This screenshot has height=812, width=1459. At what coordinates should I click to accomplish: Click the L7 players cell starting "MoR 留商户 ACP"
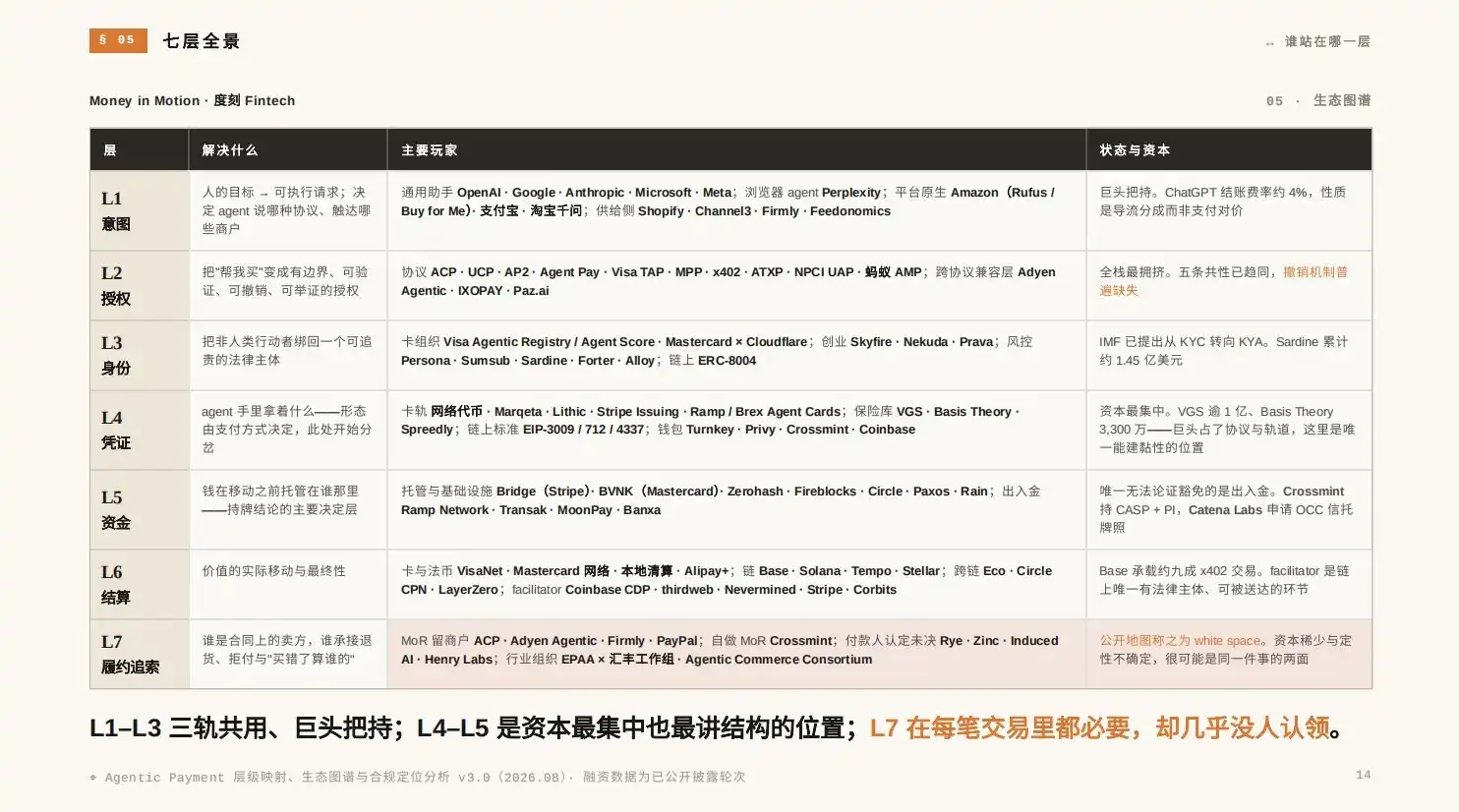(x=736, y=654)
